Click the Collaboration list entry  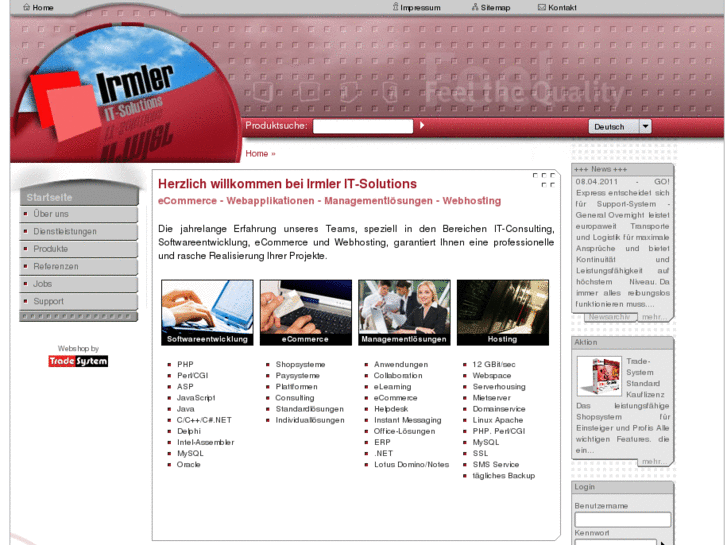point(398,376)
